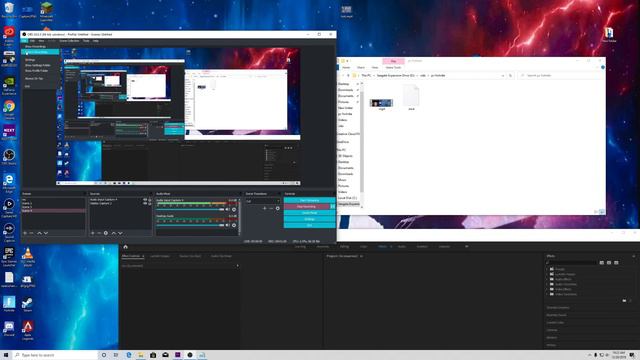Open Lumetri Scopes panel tab in Premiere

(160, 256)
